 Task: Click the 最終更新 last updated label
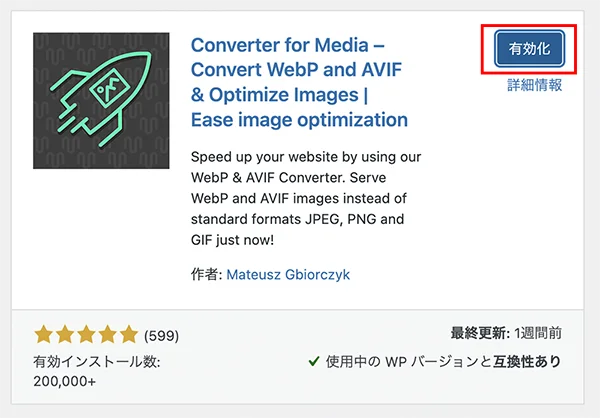[x=479, y=334]
